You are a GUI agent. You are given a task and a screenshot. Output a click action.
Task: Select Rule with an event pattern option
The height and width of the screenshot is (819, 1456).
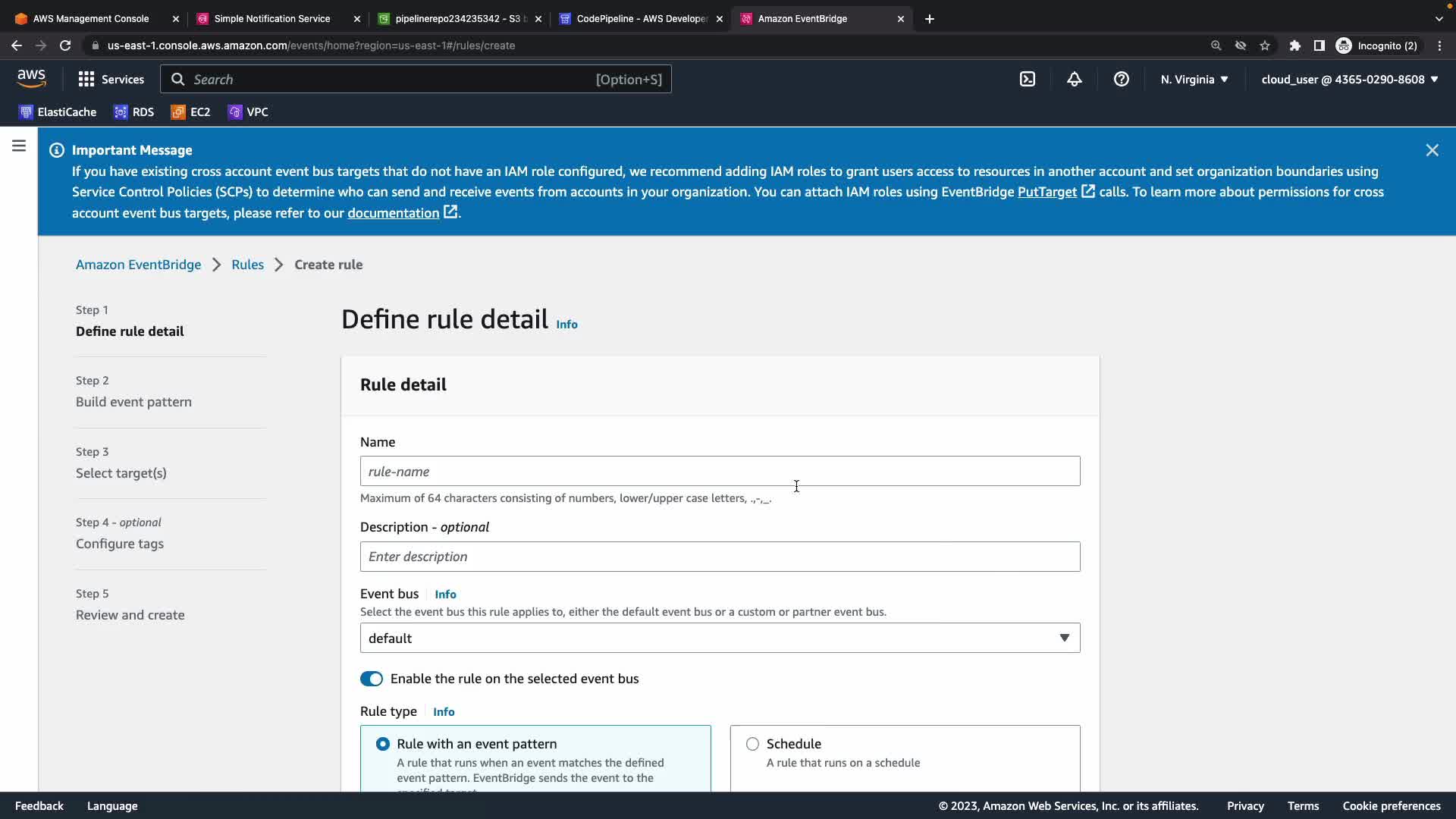383,744
